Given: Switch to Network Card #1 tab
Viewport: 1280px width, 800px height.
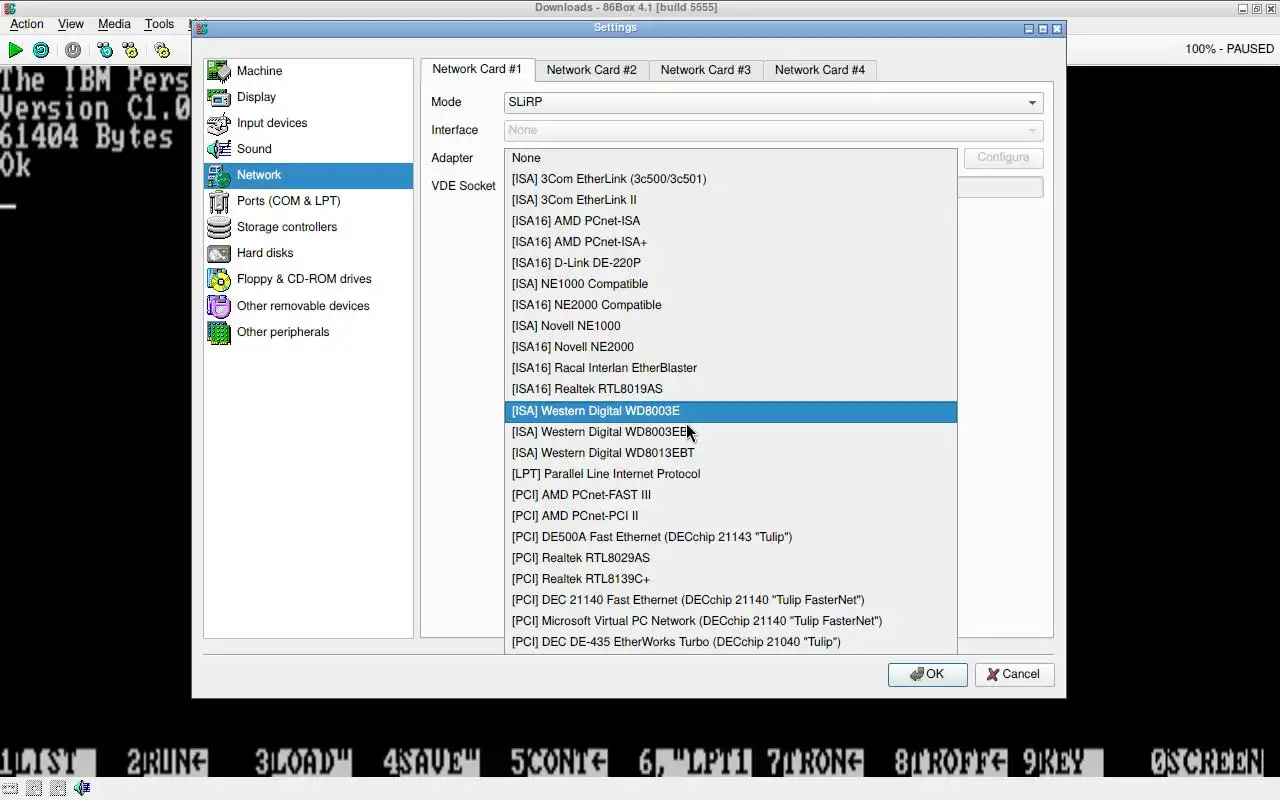Looking at the screenshot, I should tap(477, 69).
